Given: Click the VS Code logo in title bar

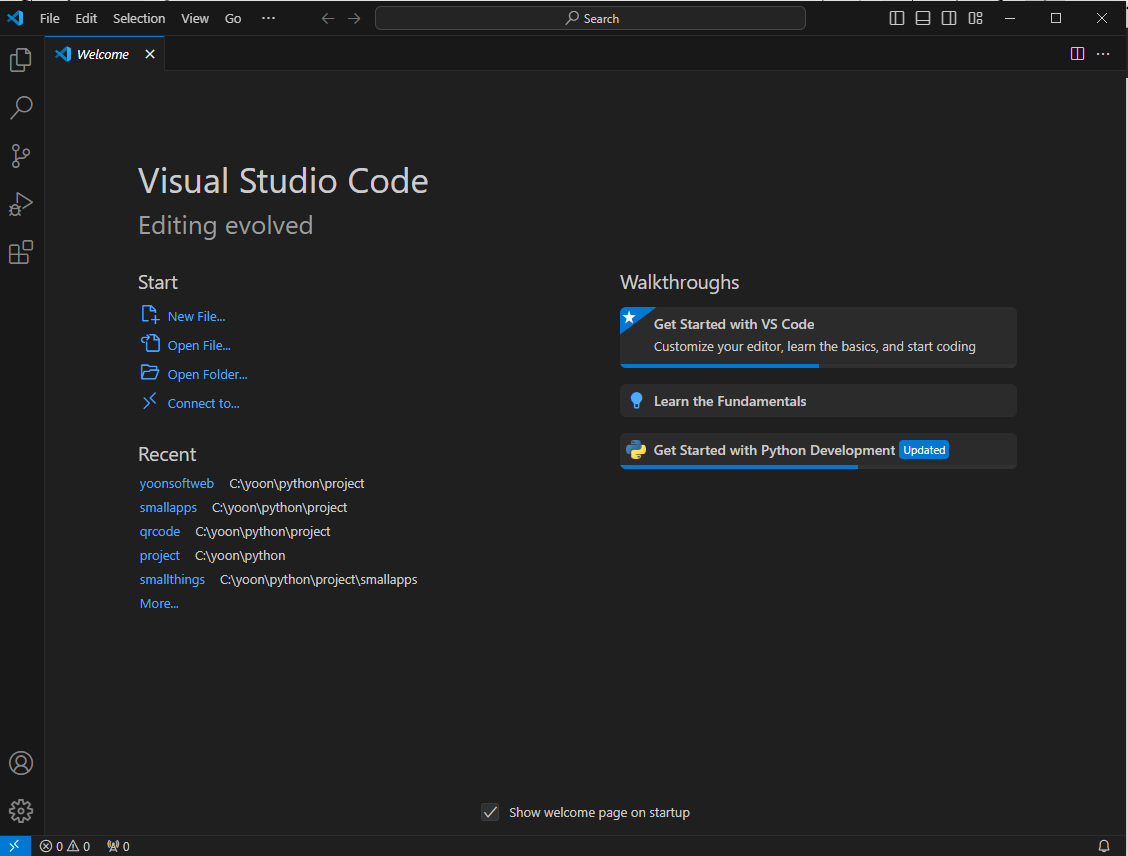Looking at the screenshot, I should point(15,18).
